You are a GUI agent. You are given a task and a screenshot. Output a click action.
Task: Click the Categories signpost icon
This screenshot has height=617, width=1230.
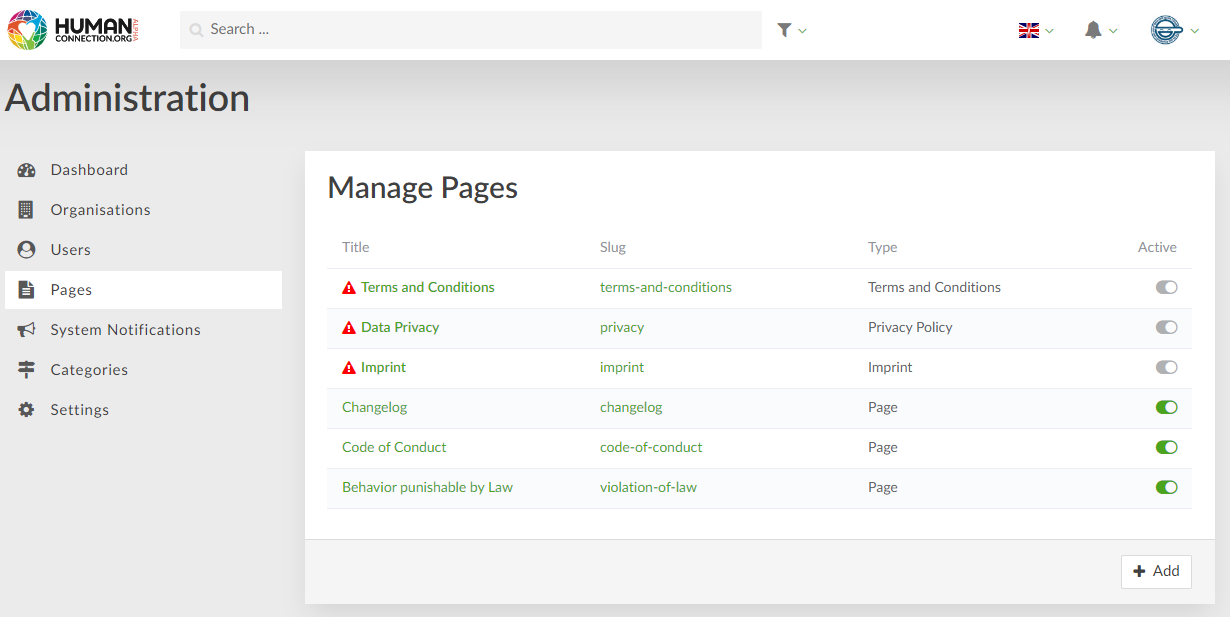pyautogui.click(x=27, y=370)
